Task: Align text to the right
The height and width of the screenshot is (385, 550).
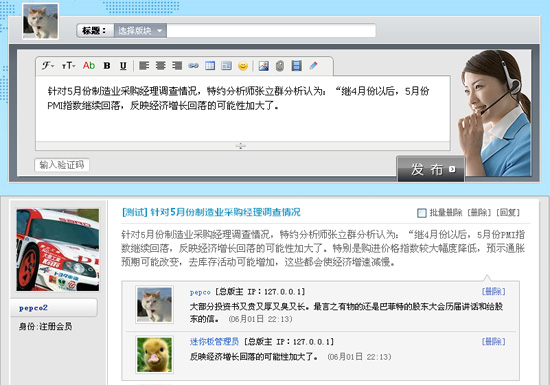Action: tap(177, 66)
